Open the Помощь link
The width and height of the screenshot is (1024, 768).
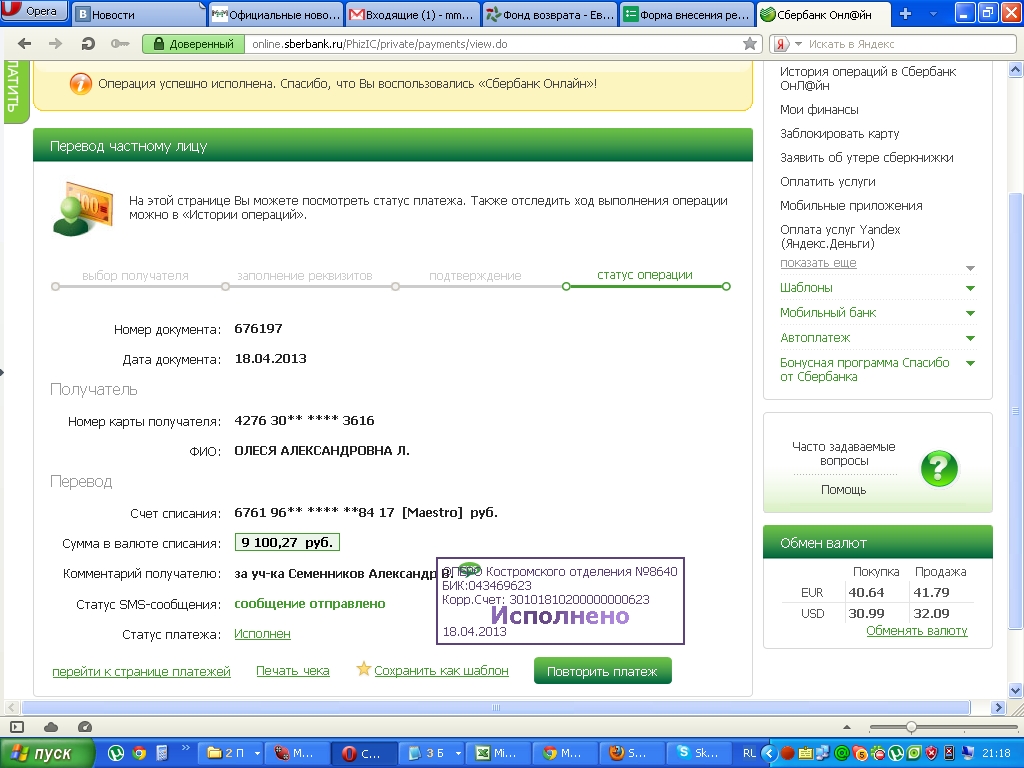pyautogui.click(x=843, y=490)
